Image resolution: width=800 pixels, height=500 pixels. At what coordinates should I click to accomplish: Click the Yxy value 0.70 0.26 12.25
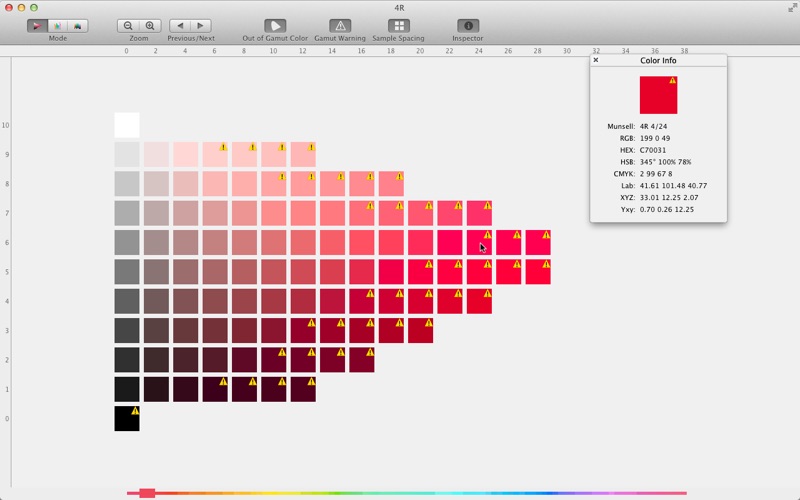pos(667,209)
